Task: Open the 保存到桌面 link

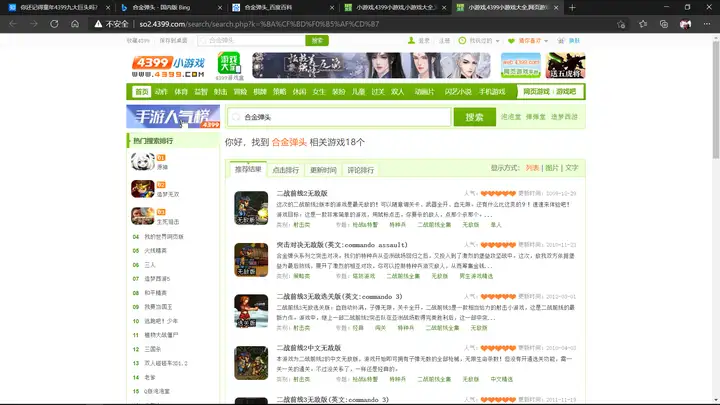Action: click(173, 41)
